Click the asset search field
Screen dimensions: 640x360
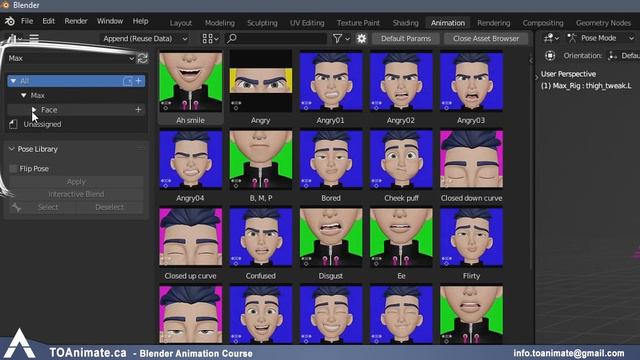tap(276, 39)
